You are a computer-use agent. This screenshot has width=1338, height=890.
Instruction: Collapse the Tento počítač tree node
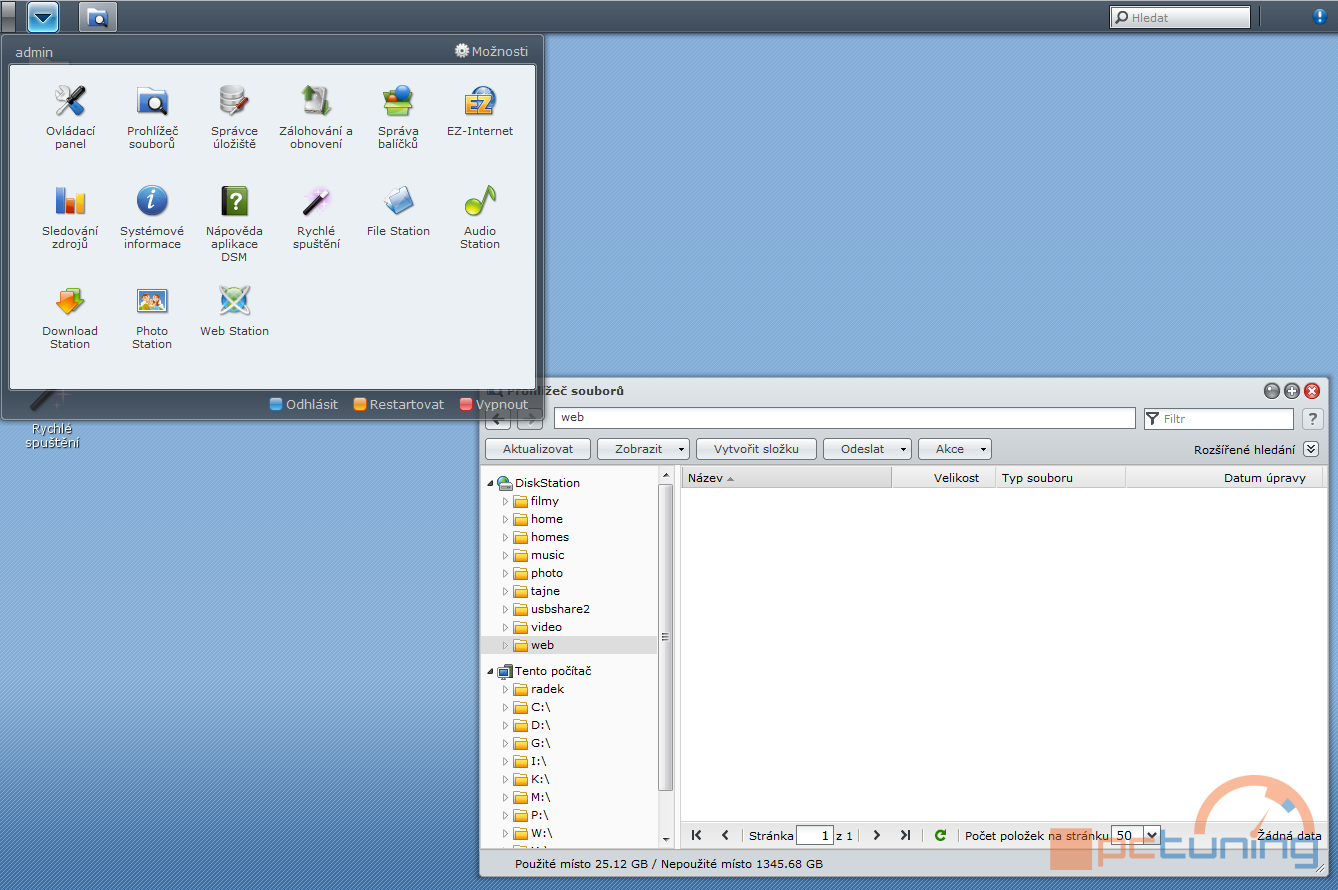[x=490, y=671]
